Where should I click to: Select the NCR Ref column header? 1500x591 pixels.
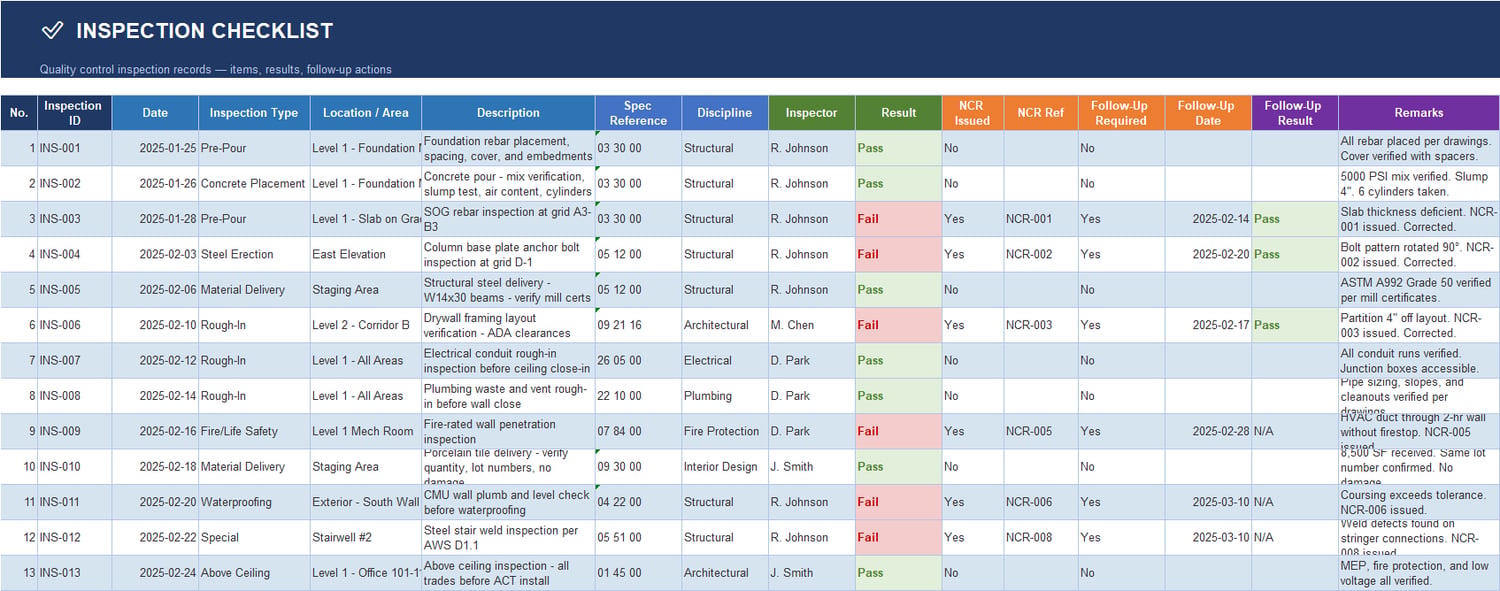1041,113
